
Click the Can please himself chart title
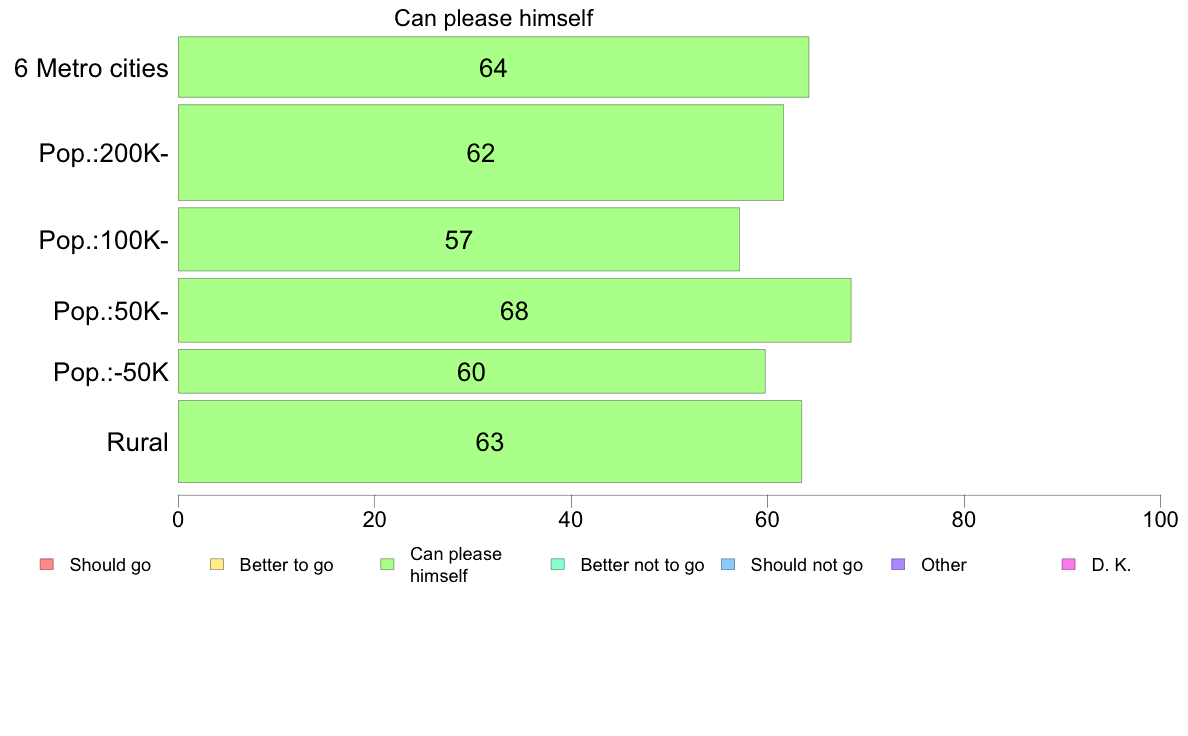pos(493,18)
